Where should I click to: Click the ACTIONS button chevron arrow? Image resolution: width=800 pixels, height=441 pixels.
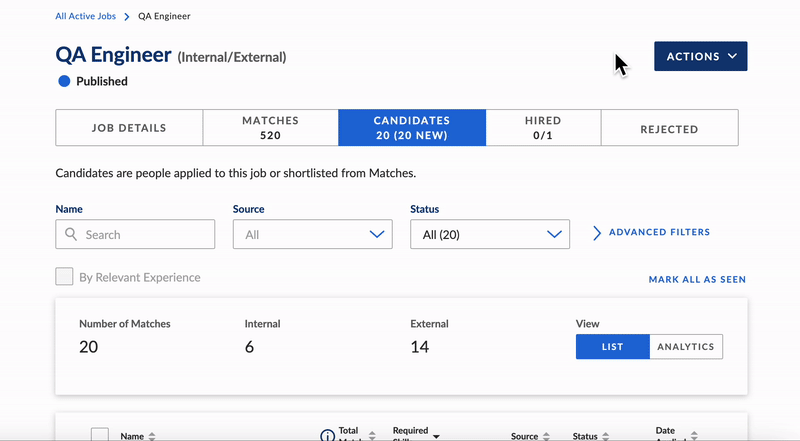pyautogui.click(x=732, y=56)
